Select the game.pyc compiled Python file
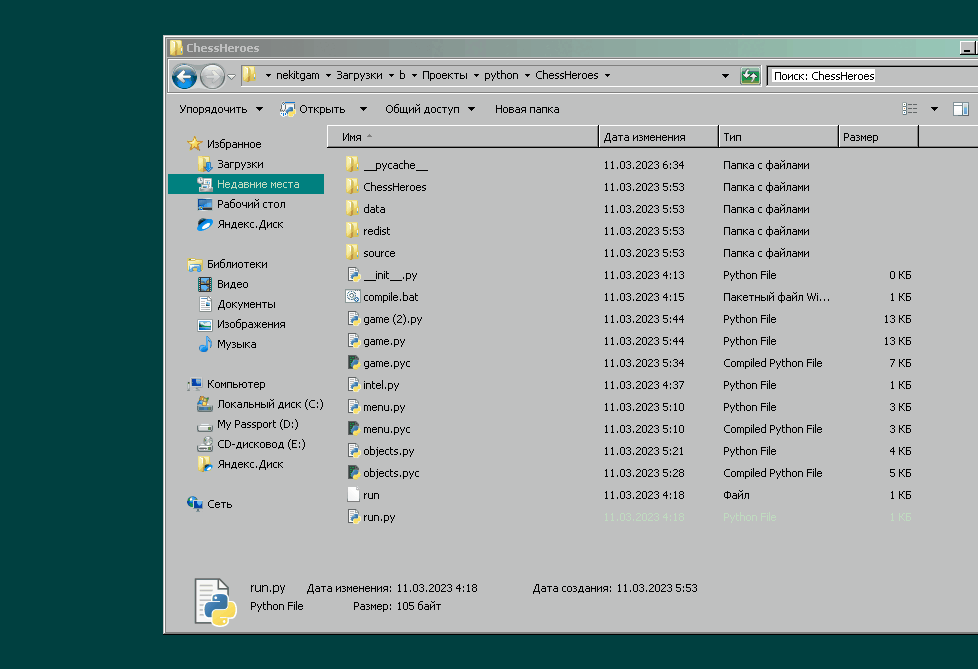 352,363
